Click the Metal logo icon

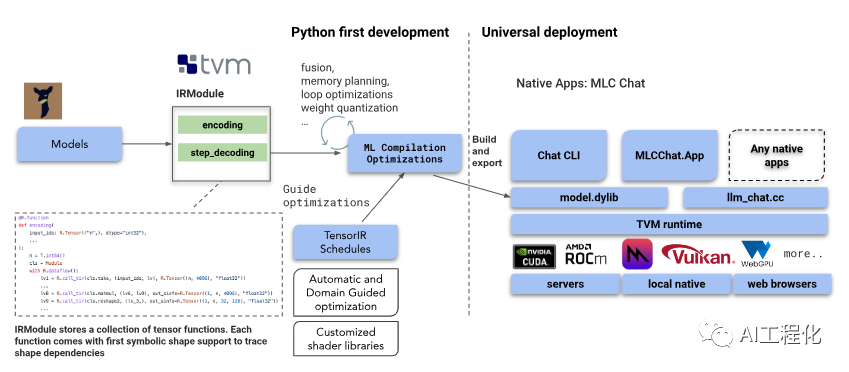tap(637, 254)
